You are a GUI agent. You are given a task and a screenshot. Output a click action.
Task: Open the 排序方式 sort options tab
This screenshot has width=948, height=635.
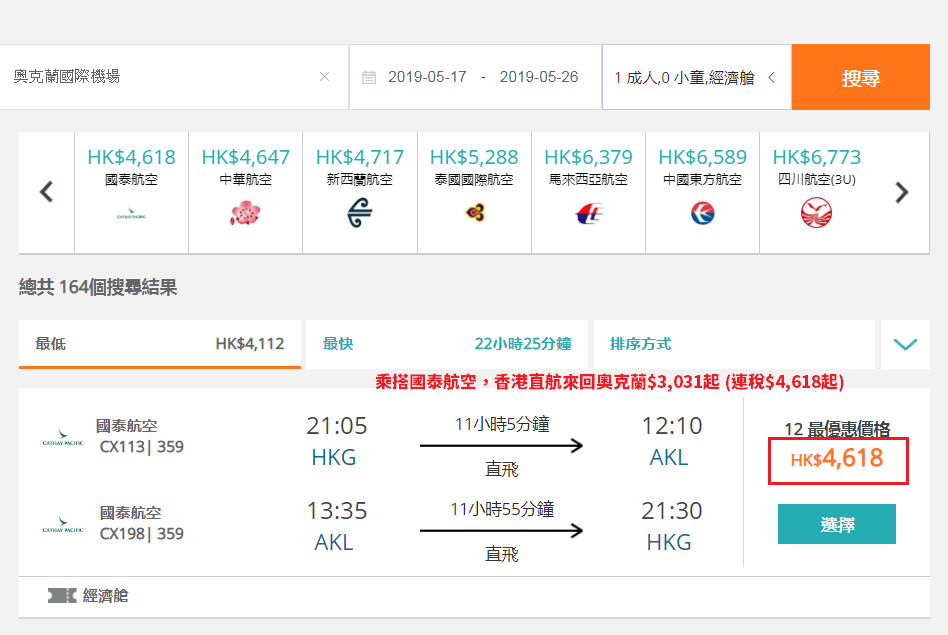[735, 344]
